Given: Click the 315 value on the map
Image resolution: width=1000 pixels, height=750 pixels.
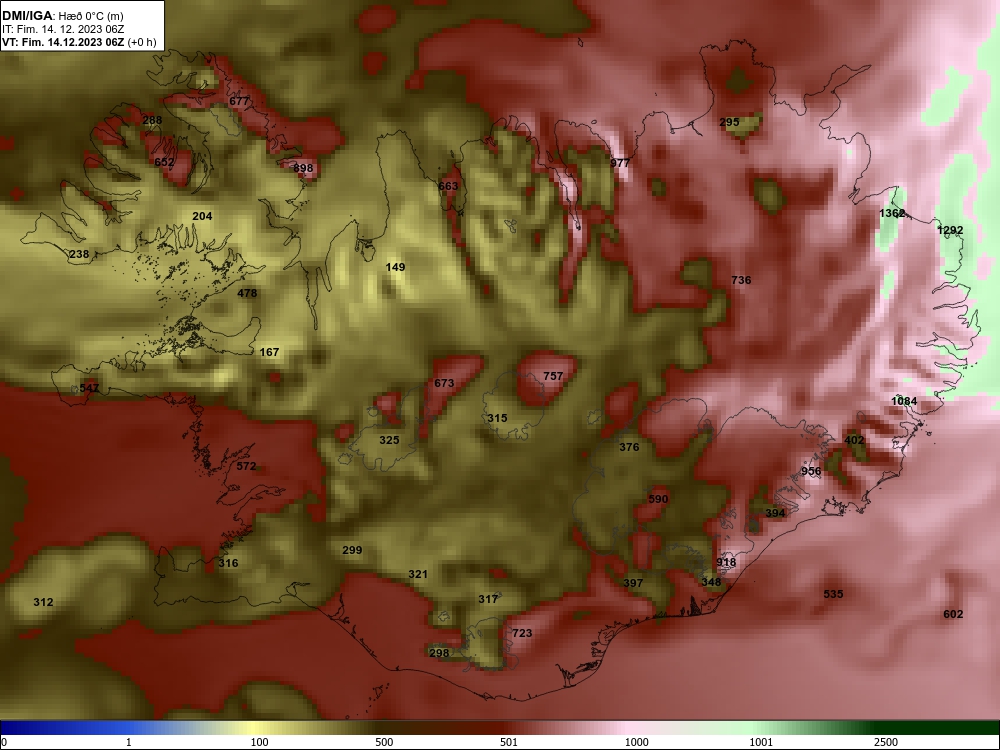Looking at the screenshot, I should [497, 418].
